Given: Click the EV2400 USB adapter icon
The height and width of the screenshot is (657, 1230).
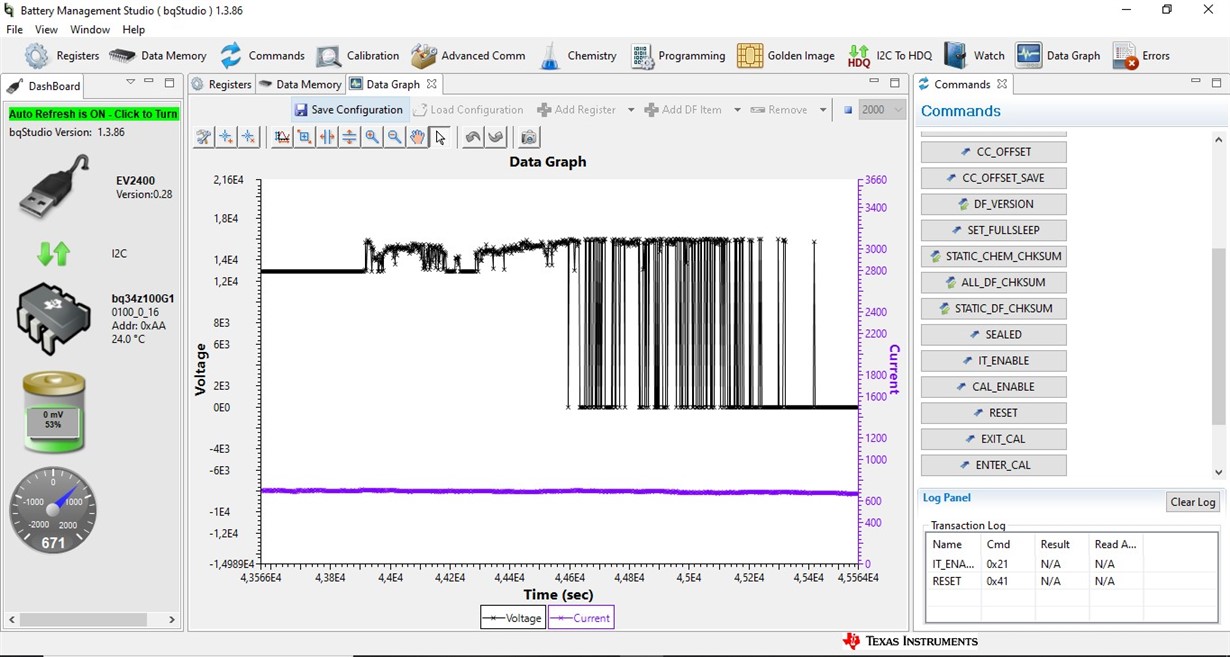Looking at the screenshot, I should point(55,187).
